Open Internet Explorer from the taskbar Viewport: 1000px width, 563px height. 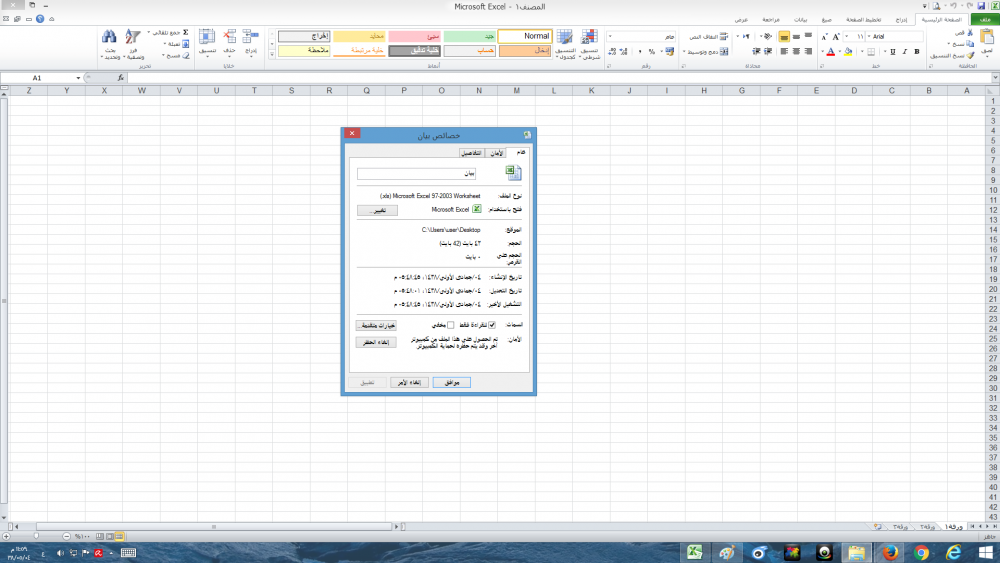pyautogui.click(x=953, y=552)
